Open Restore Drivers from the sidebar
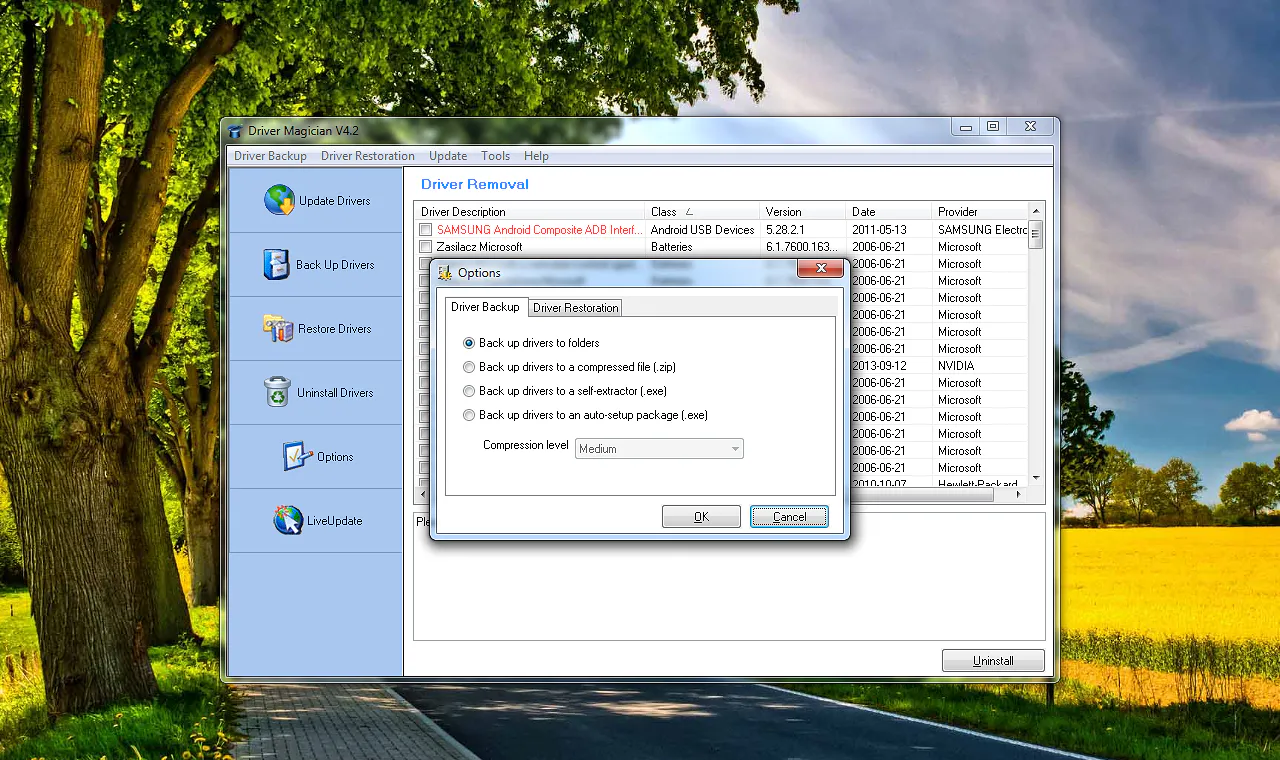The width and height of the screenshot is (1280, 760). [279, 328]
